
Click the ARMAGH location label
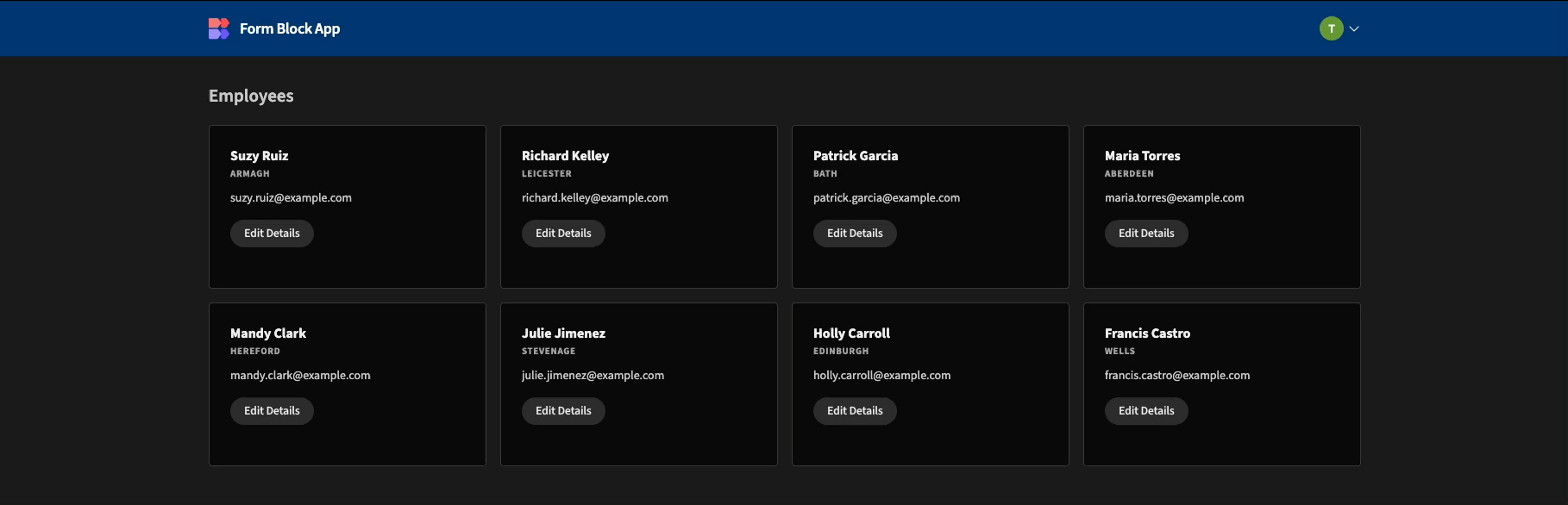pyautogui.click(x=250, y=174)
